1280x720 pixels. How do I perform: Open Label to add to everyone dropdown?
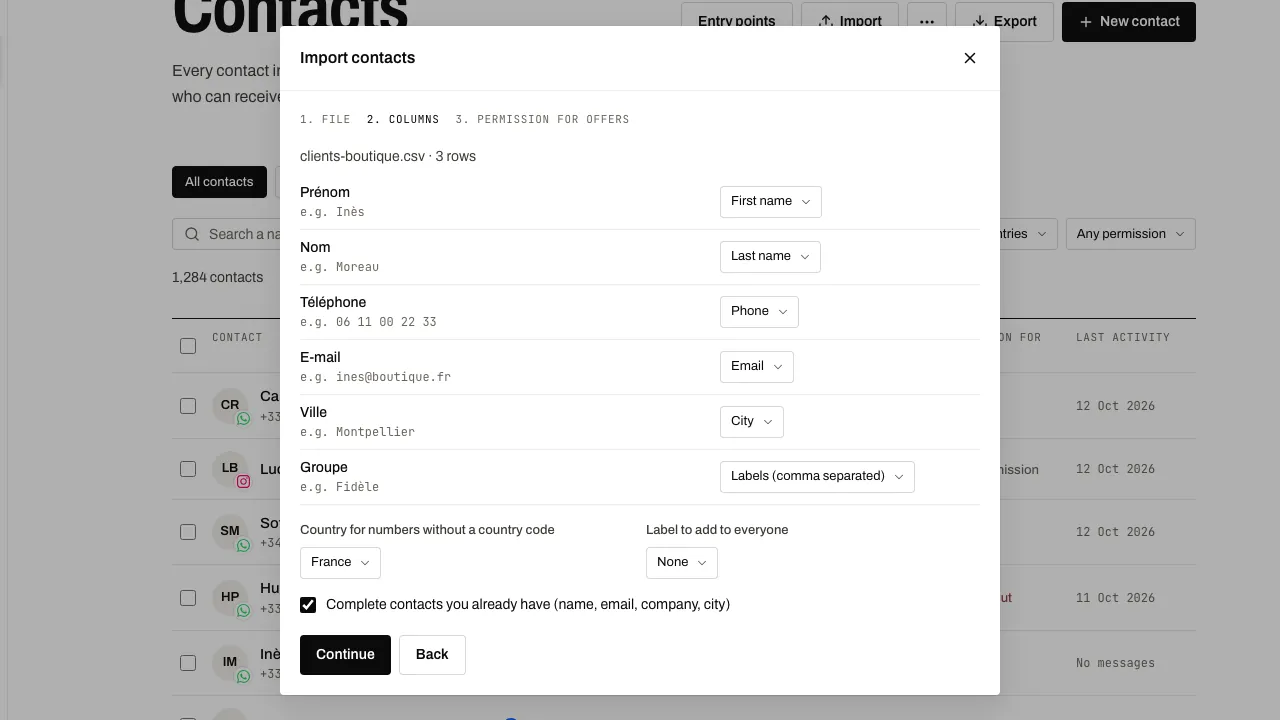tap(681, 563)
